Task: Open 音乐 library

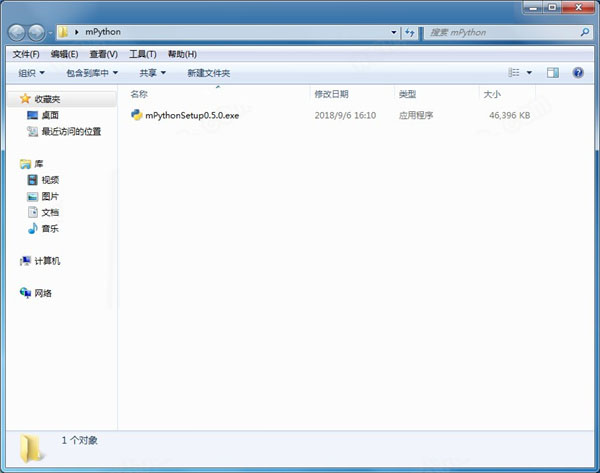Action: click(x=50, y=229)
